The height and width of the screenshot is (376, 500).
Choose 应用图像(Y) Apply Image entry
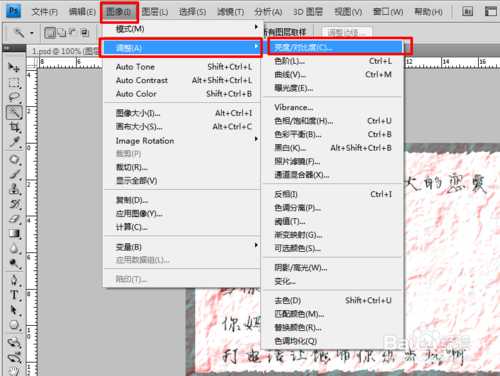(x=182, y=214)
